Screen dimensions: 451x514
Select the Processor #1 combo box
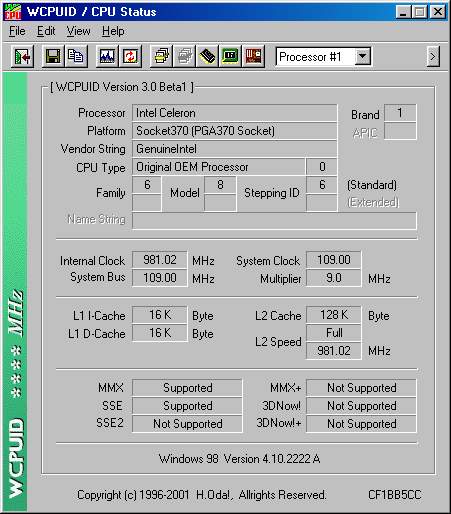click(x=323, y=57)
